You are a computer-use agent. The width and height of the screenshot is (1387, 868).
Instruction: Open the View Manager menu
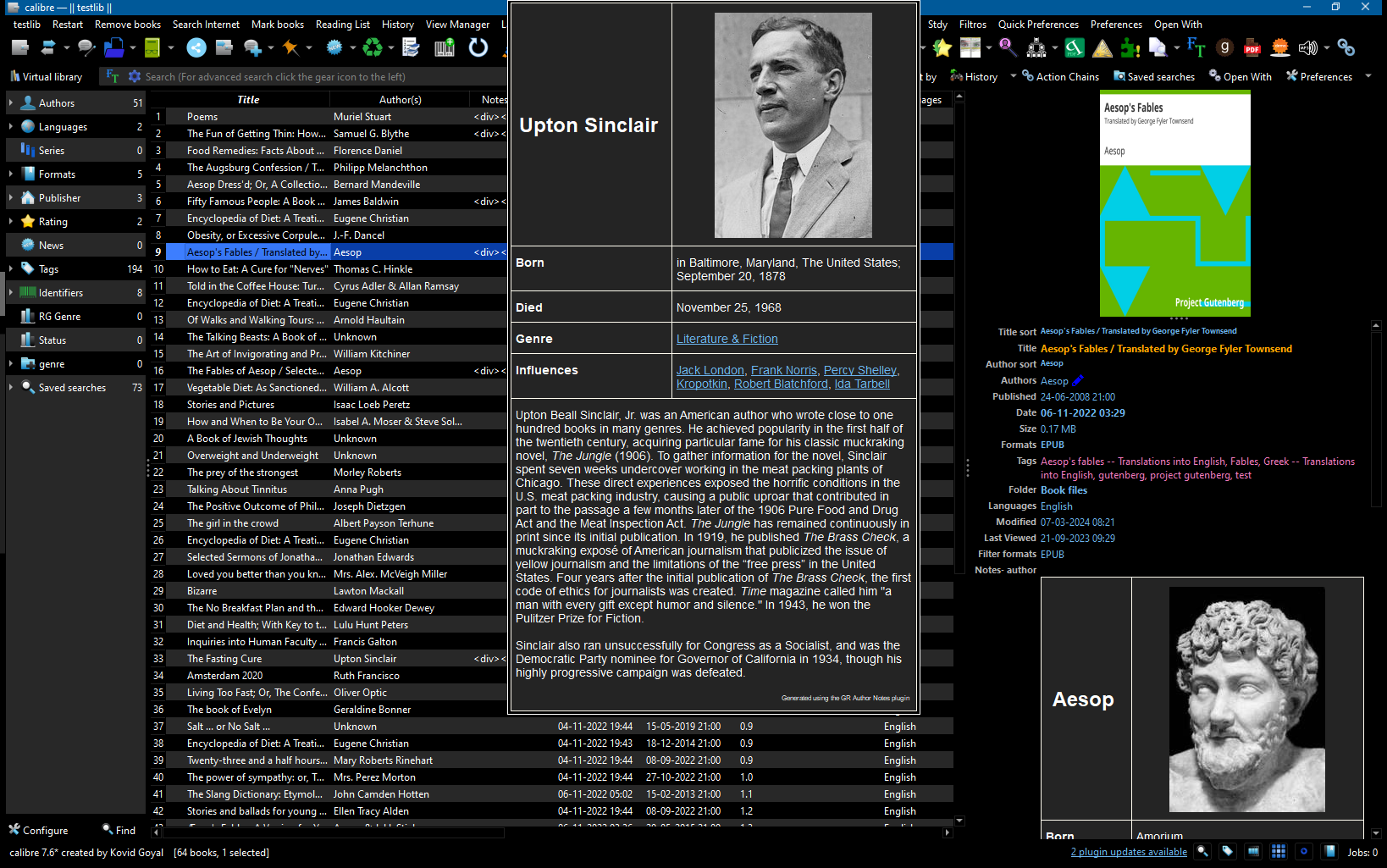click(x=457, y=25)
